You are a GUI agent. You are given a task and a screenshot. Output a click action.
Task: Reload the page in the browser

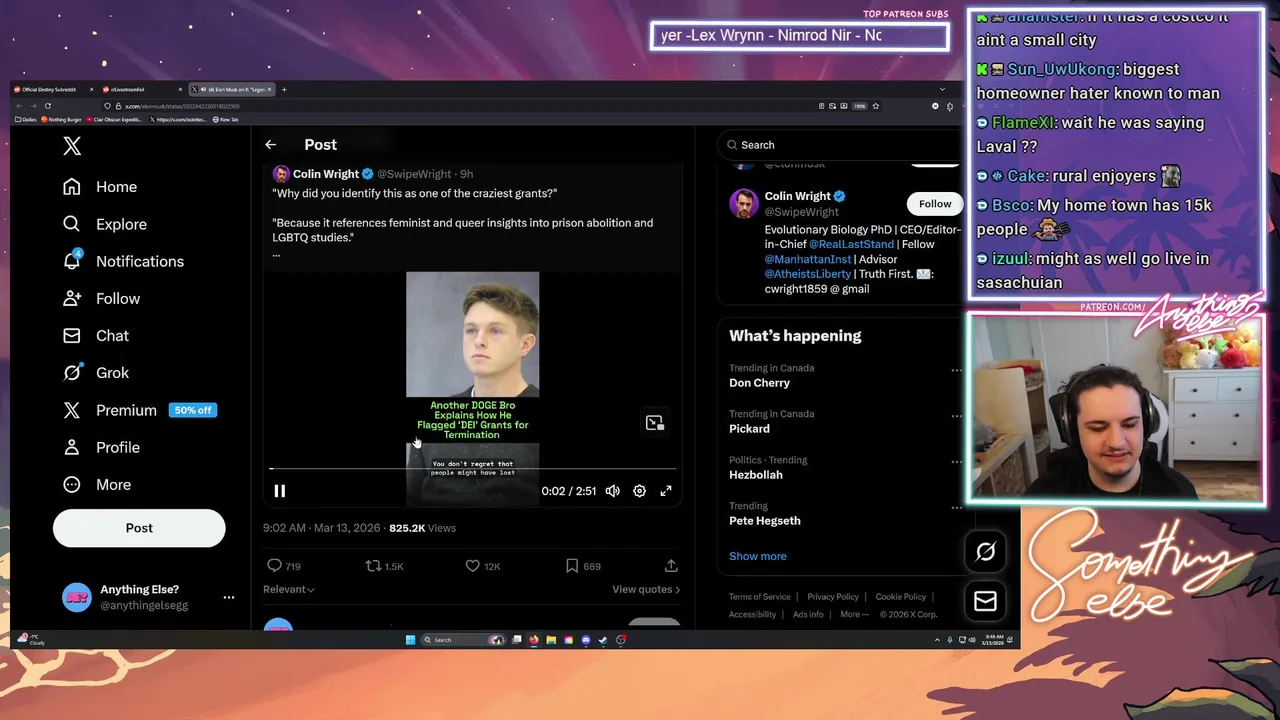click(x=47, y=106)
